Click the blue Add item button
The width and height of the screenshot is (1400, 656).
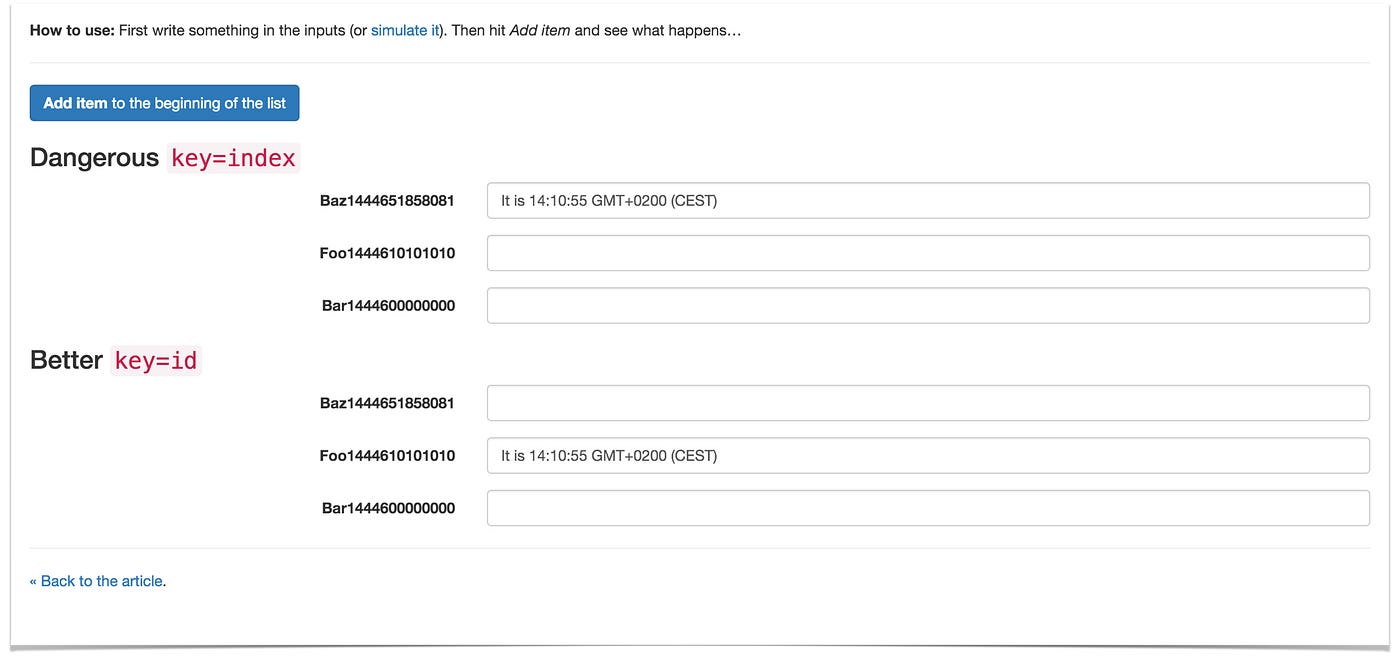[164, 103]
